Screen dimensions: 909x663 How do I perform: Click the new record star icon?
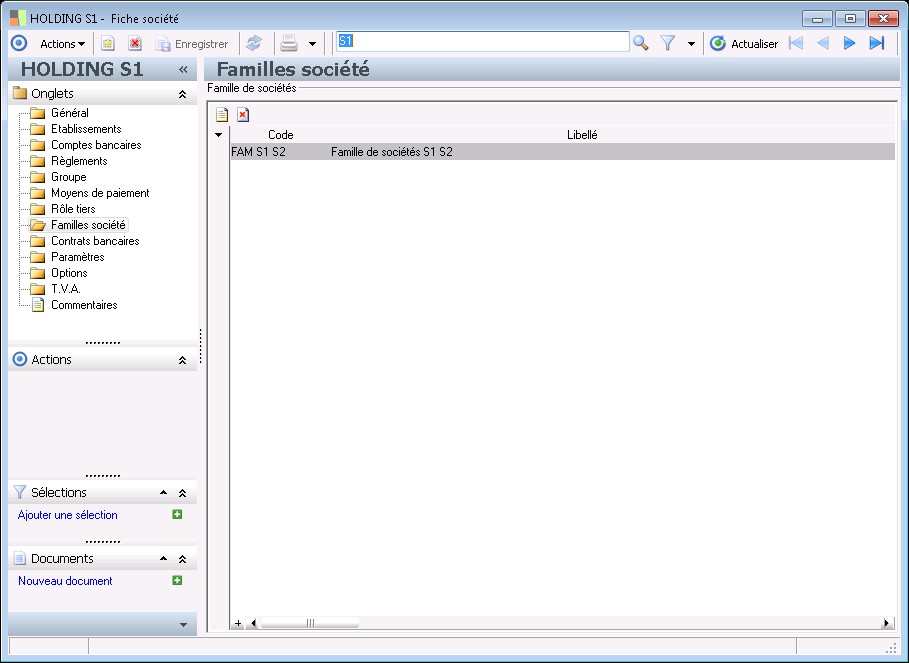(x=108, y=43)
